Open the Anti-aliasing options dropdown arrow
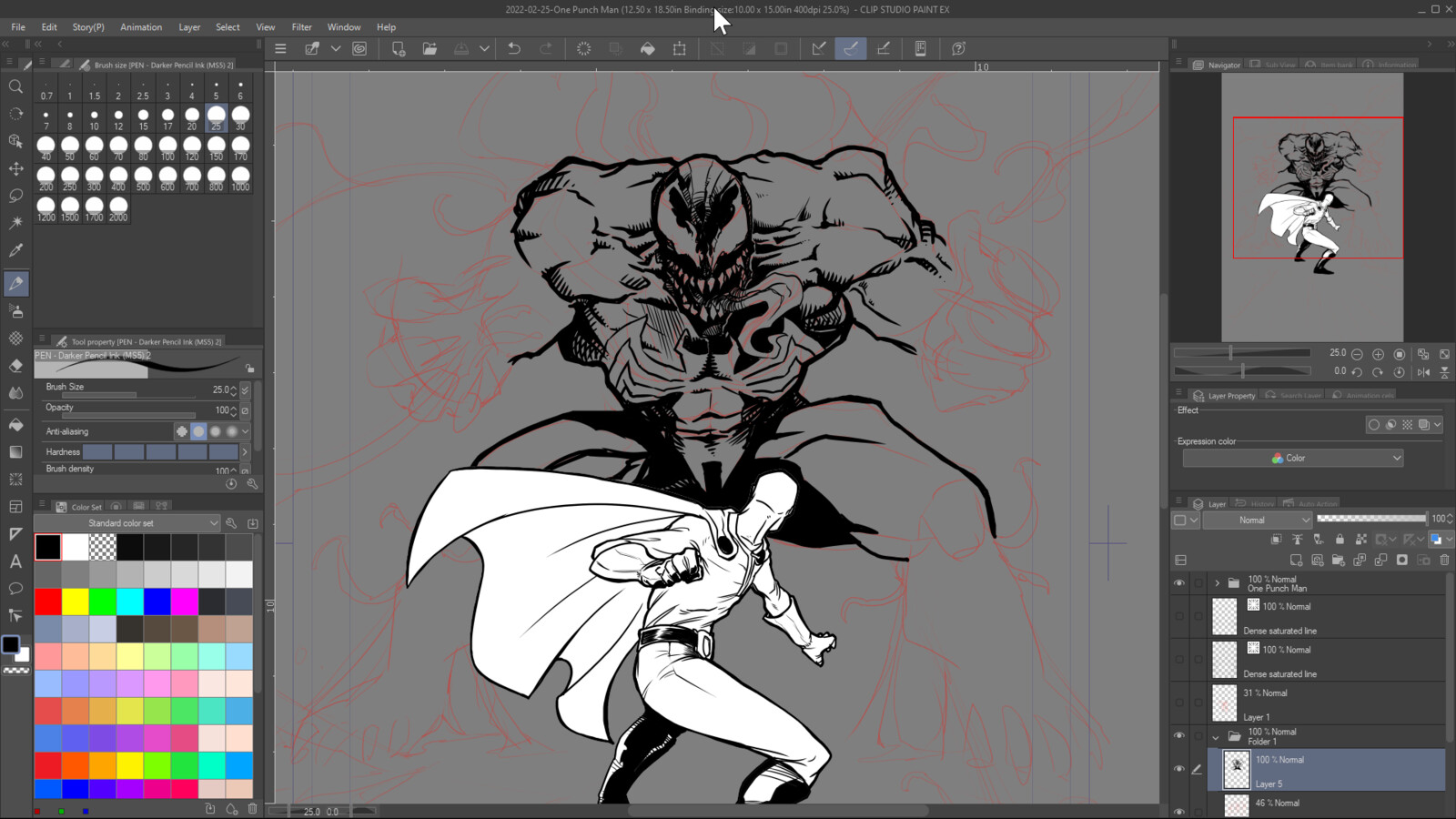This screenshot has height=819, width=1456. click(246, 431)
